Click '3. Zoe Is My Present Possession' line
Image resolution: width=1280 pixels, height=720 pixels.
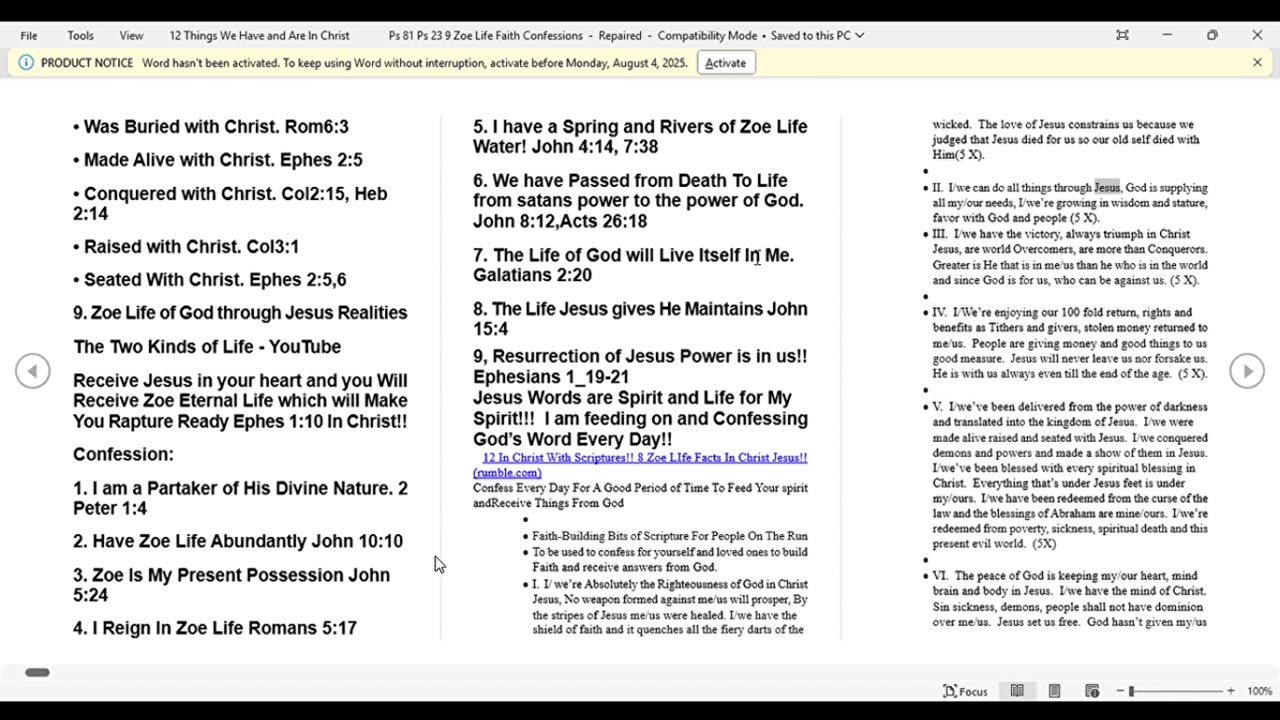(x=231, y=585)
